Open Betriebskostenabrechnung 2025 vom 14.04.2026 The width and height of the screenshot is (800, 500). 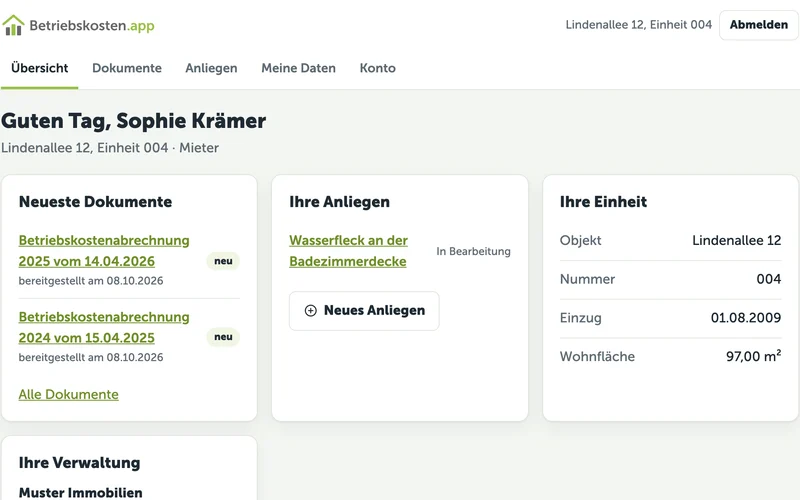104,251
